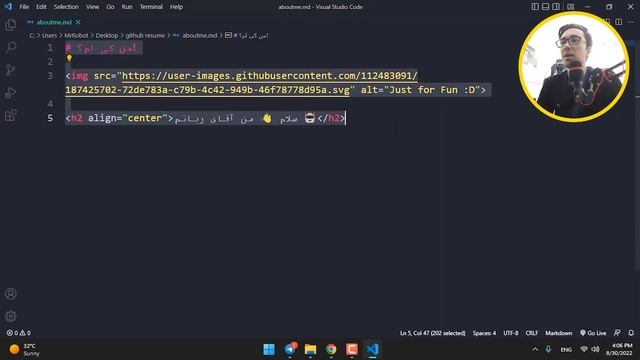Click the VS Code logo icon
Screen dimensions: 640x360
8,7
